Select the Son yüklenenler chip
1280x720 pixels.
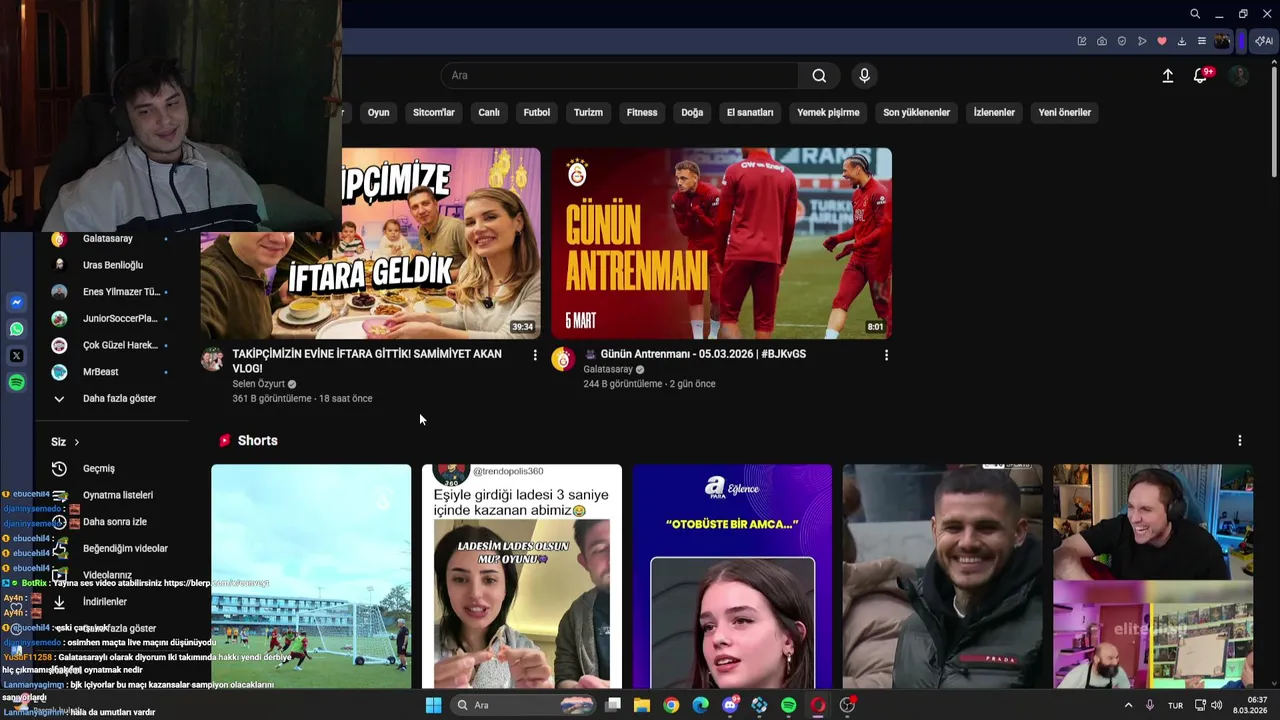[916, 113]
